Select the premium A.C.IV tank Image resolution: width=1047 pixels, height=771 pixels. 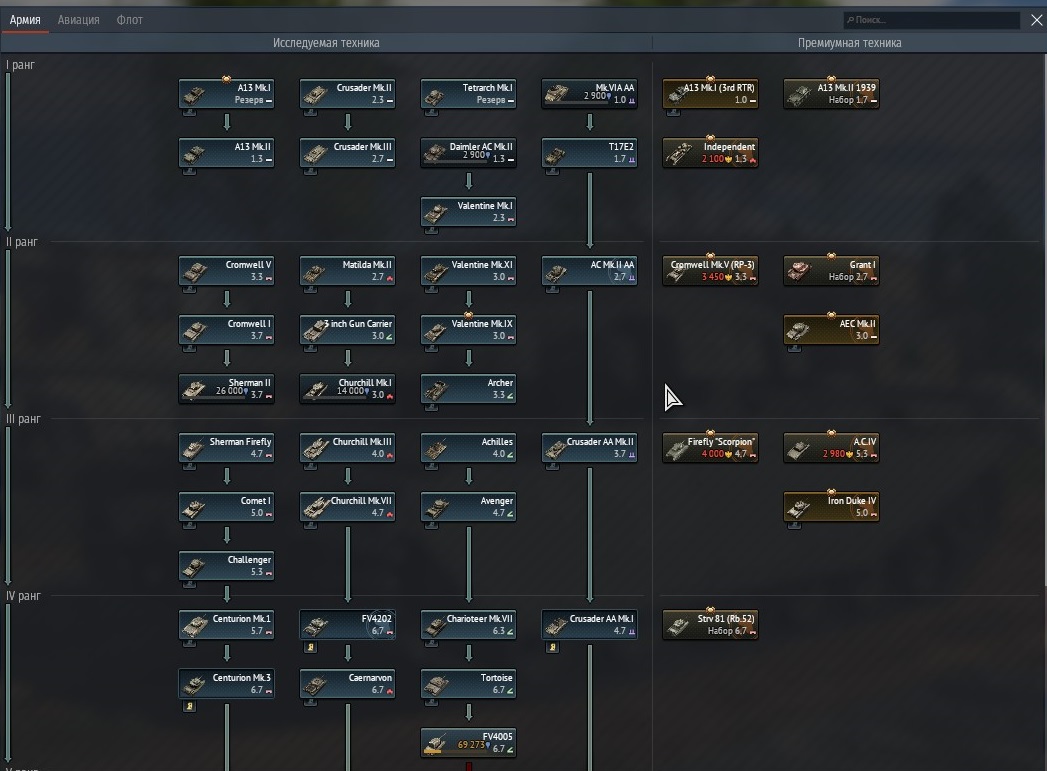[831, 448]
